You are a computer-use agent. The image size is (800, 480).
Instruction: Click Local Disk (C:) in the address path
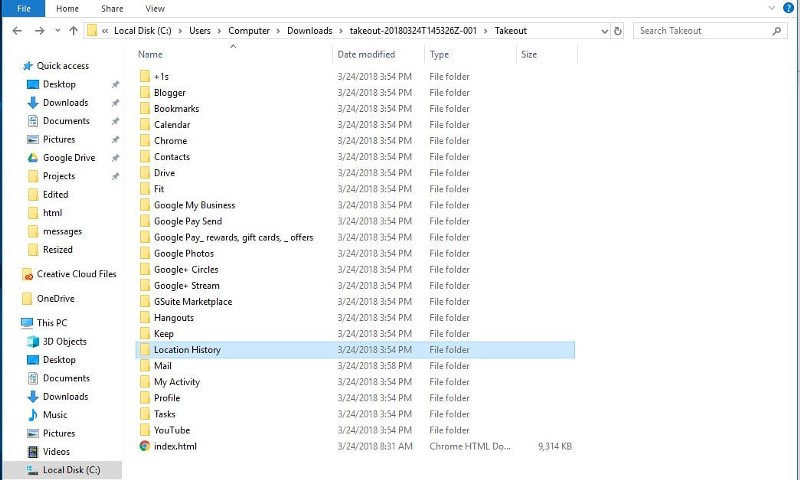click(143, 31)
